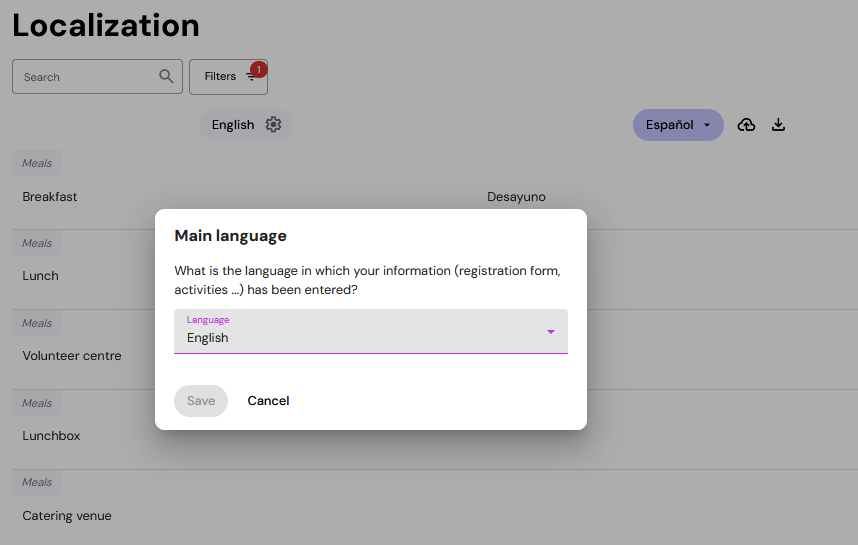The width and height of the screenshot is (858, 545).
Task: Select the Lunchbox entry
Action: point(51,436)
